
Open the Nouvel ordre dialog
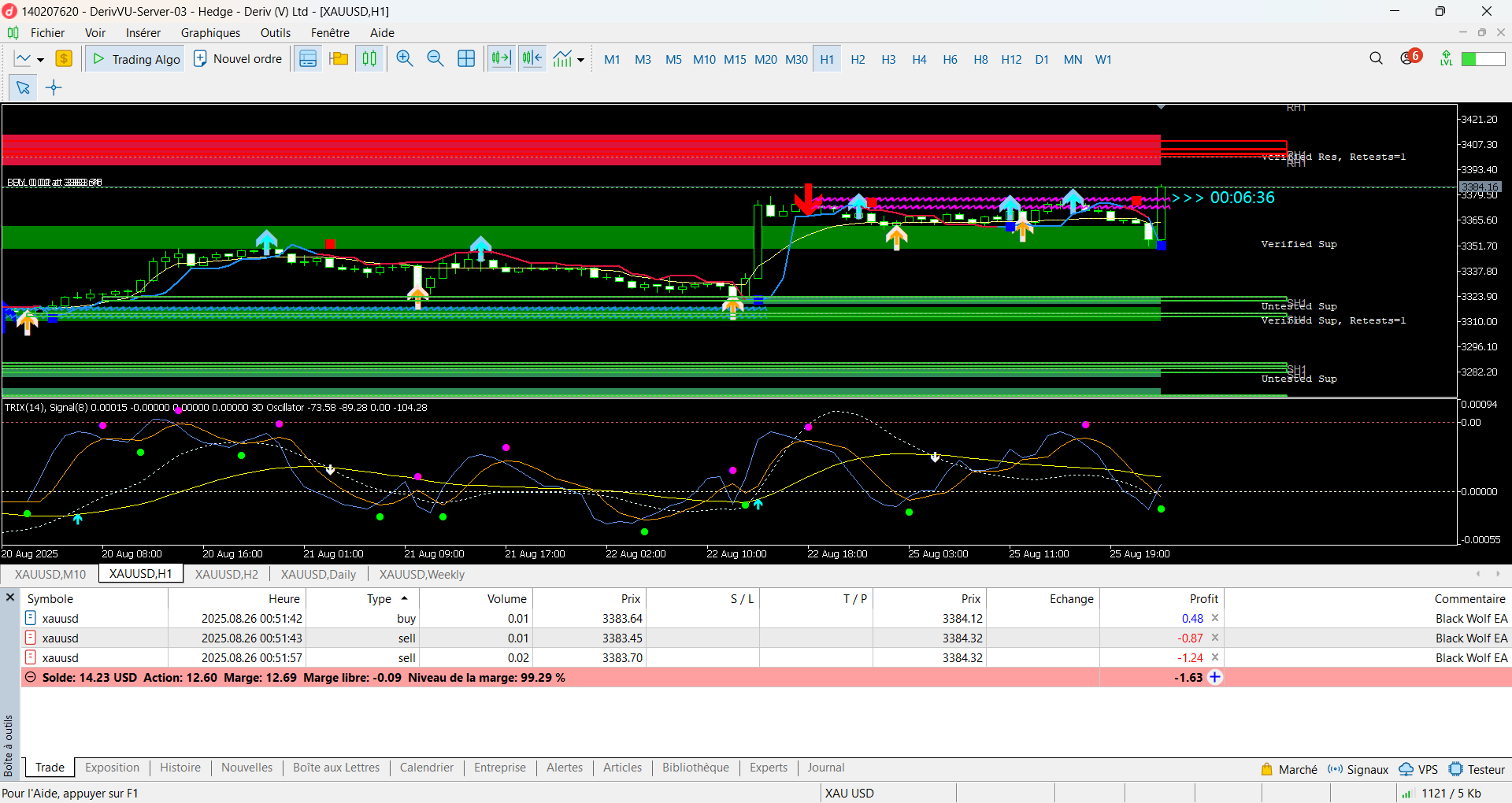[238, 59]
